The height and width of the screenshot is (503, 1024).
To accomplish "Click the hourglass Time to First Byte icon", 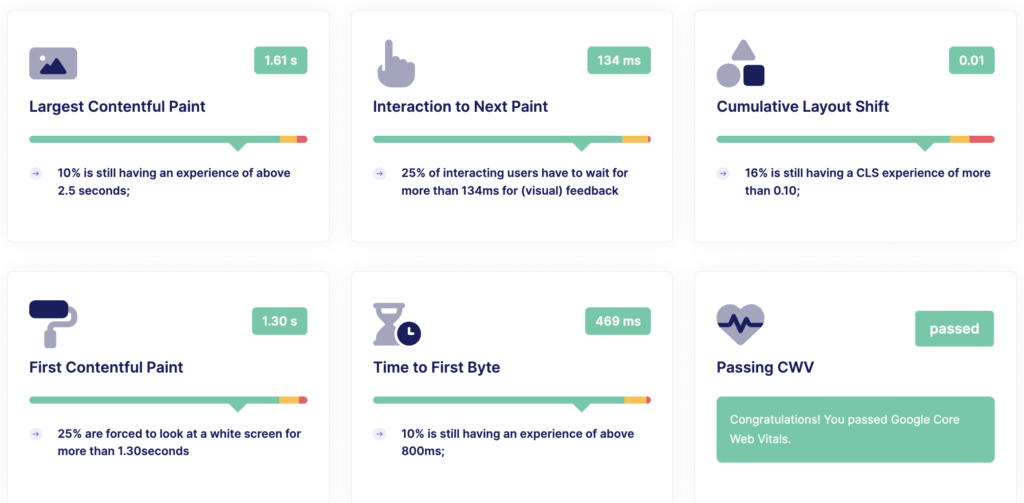I will click(x=397, y=324).
